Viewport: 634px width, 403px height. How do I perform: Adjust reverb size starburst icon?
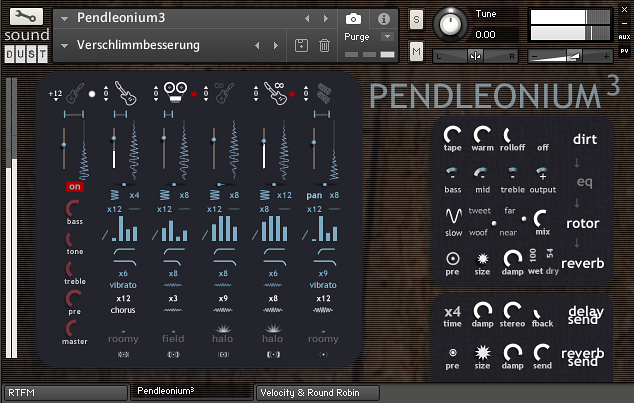pyautogui.click(x=482, y=258)
